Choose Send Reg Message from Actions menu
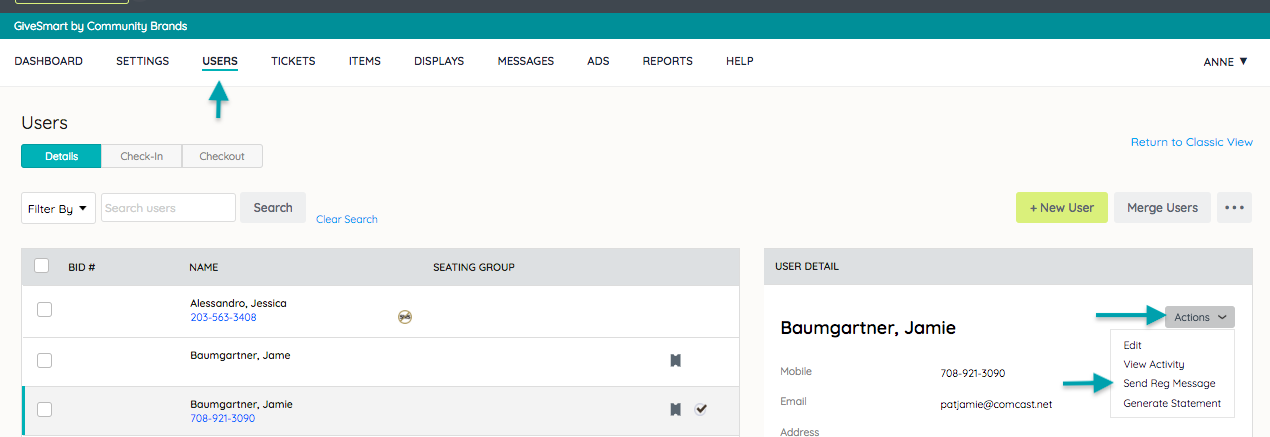 (1169, 384)
